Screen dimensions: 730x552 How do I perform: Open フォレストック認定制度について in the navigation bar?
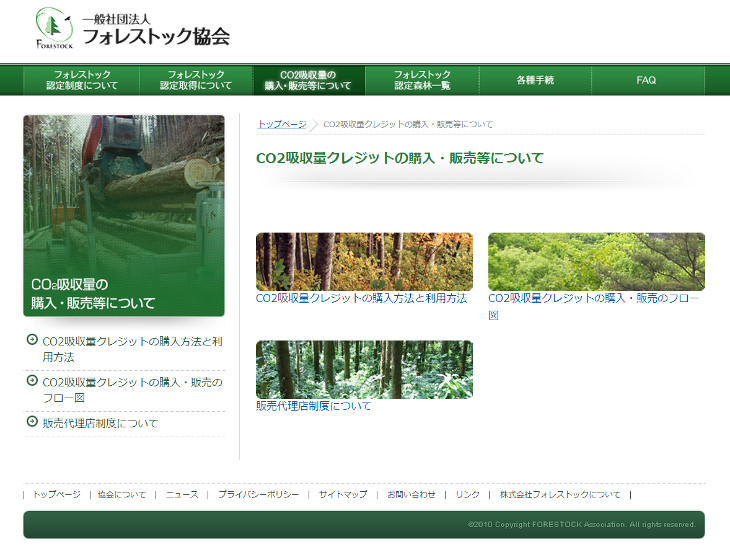coord(82,80)
